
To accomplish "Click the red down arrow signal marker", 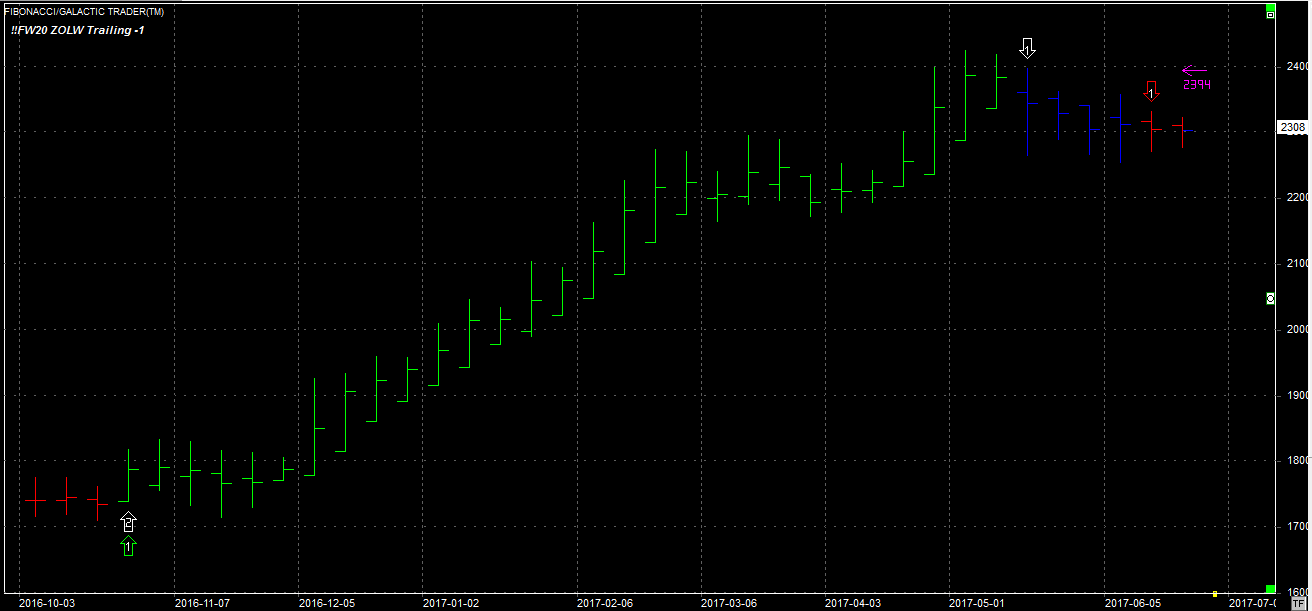I will tap(1151, 92).
